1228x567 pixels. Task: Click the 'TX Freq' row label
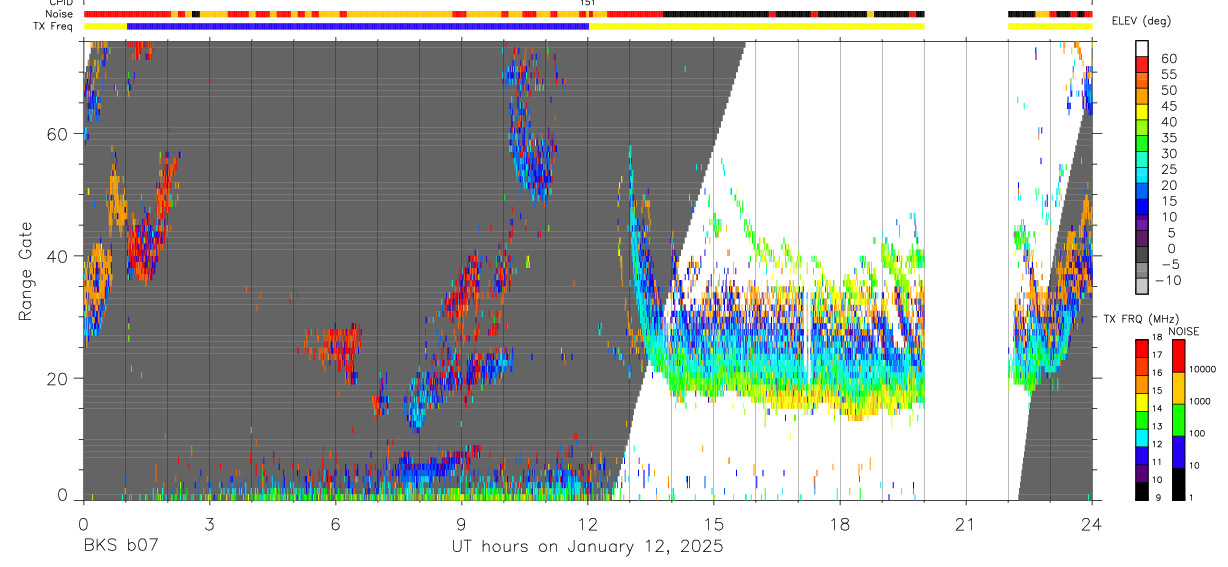tap(54, 26)
